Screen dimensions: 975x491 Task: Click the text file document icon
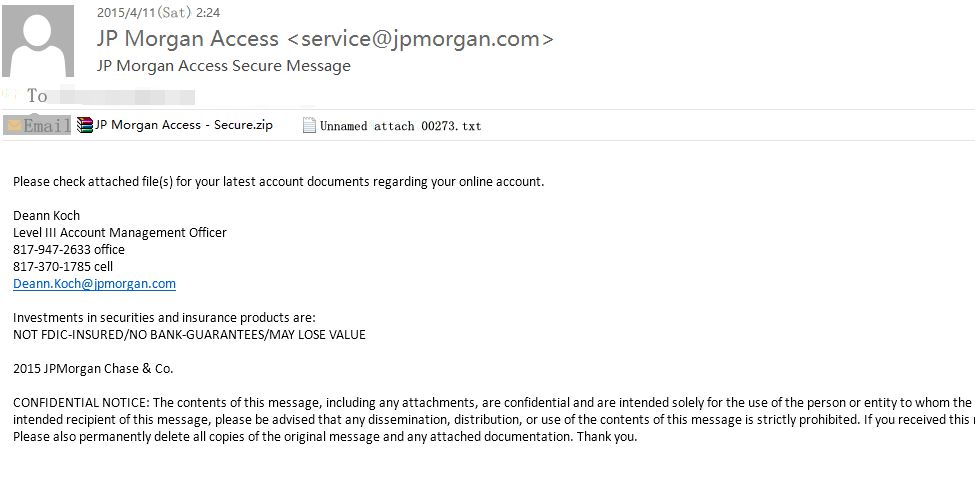pos(309,126)
